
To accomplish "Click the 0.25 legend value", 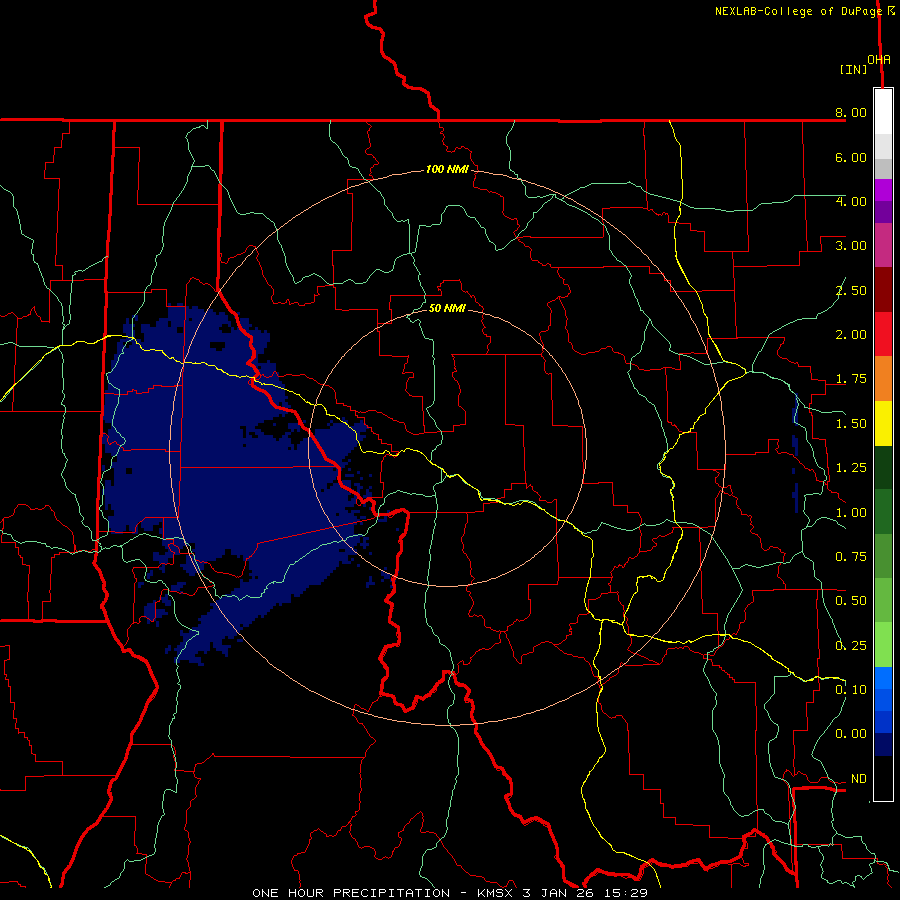I will click(851, 646).
